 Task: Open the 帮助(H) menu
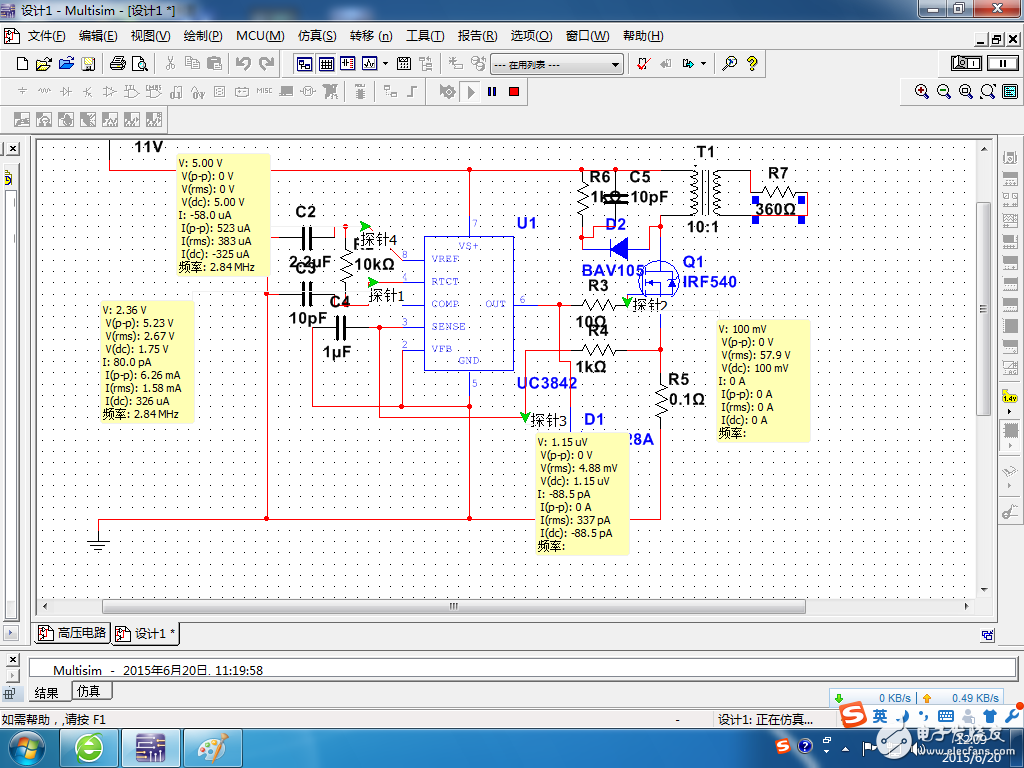click(643, 36)
